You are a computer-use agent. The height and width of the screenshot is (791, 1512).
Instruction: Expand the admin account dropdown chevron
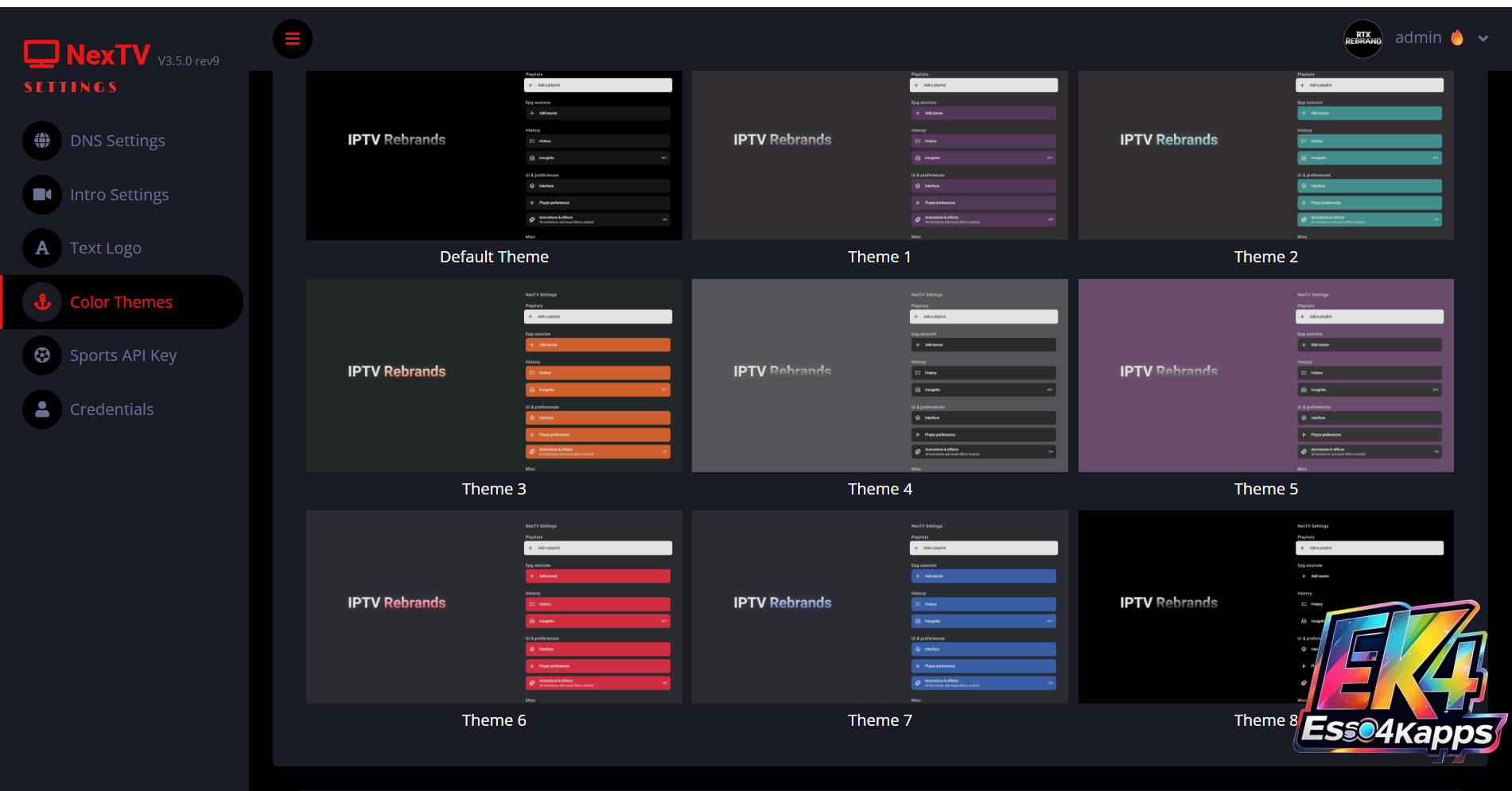coord(1483,39)
